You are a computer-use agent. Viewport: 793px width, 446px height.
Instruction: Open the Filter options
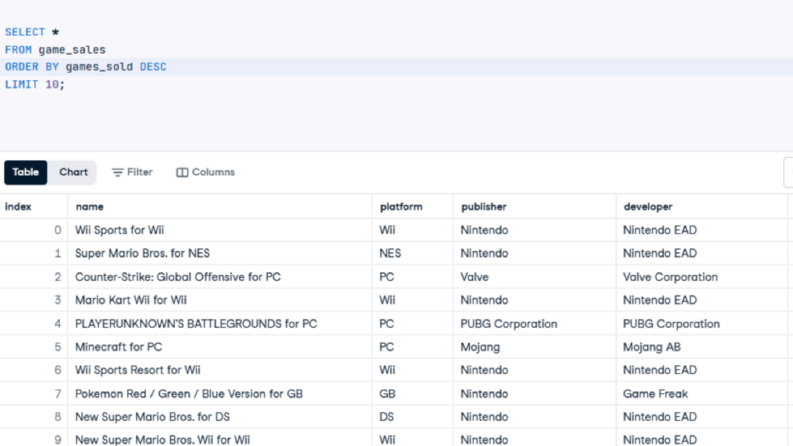click(x=132, y=172)
